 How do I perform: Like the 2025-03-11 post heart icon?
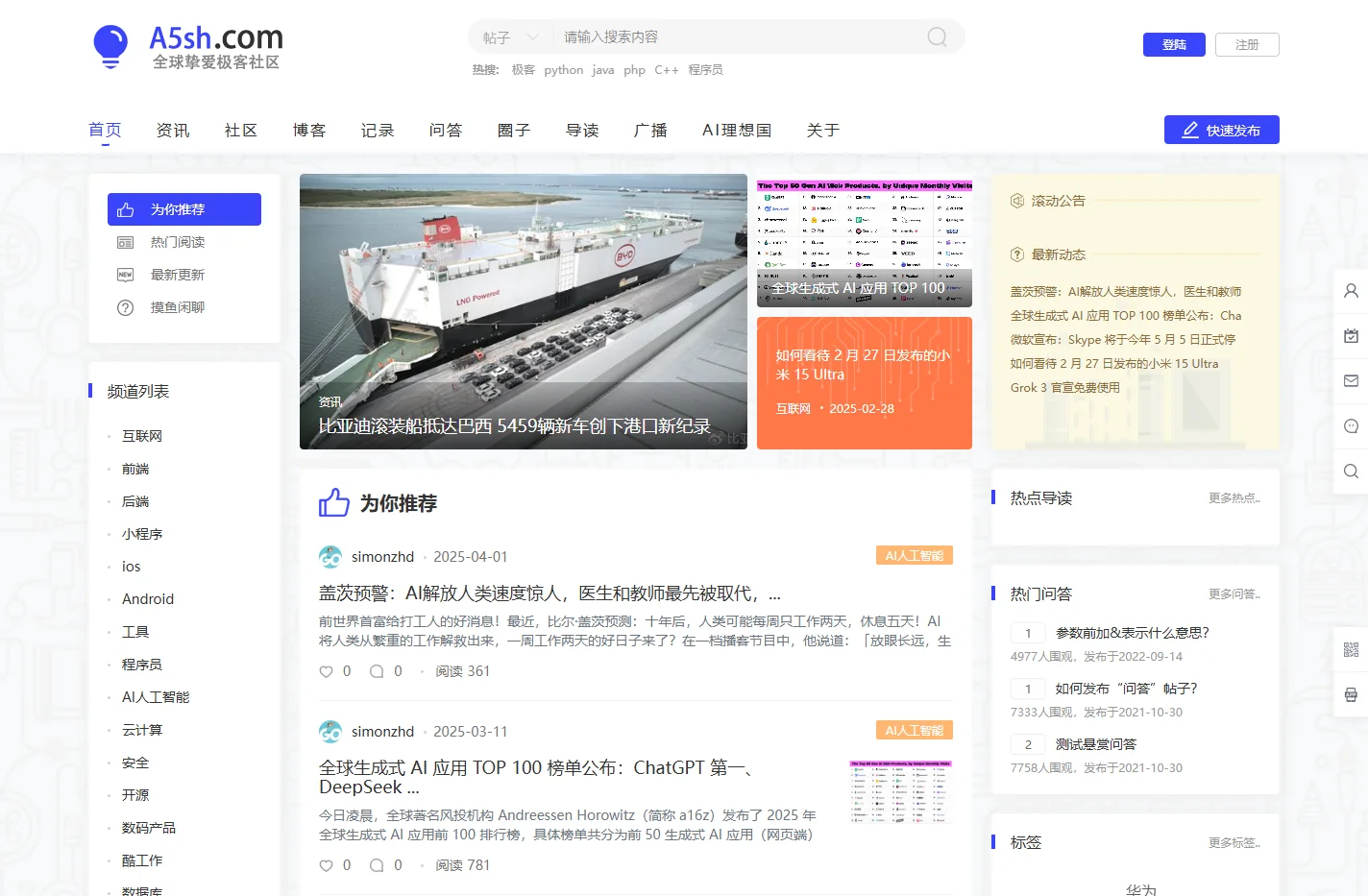click(326, 865)
